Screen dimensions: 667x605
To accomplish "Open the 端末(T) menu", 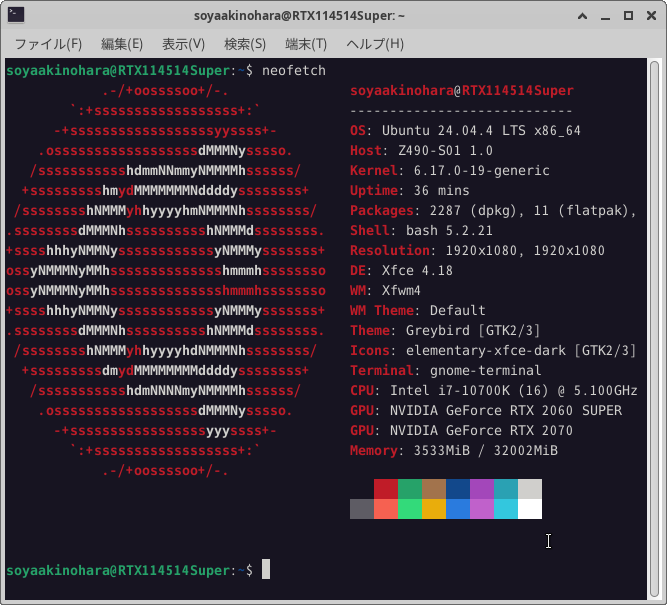I will point(306,44).
